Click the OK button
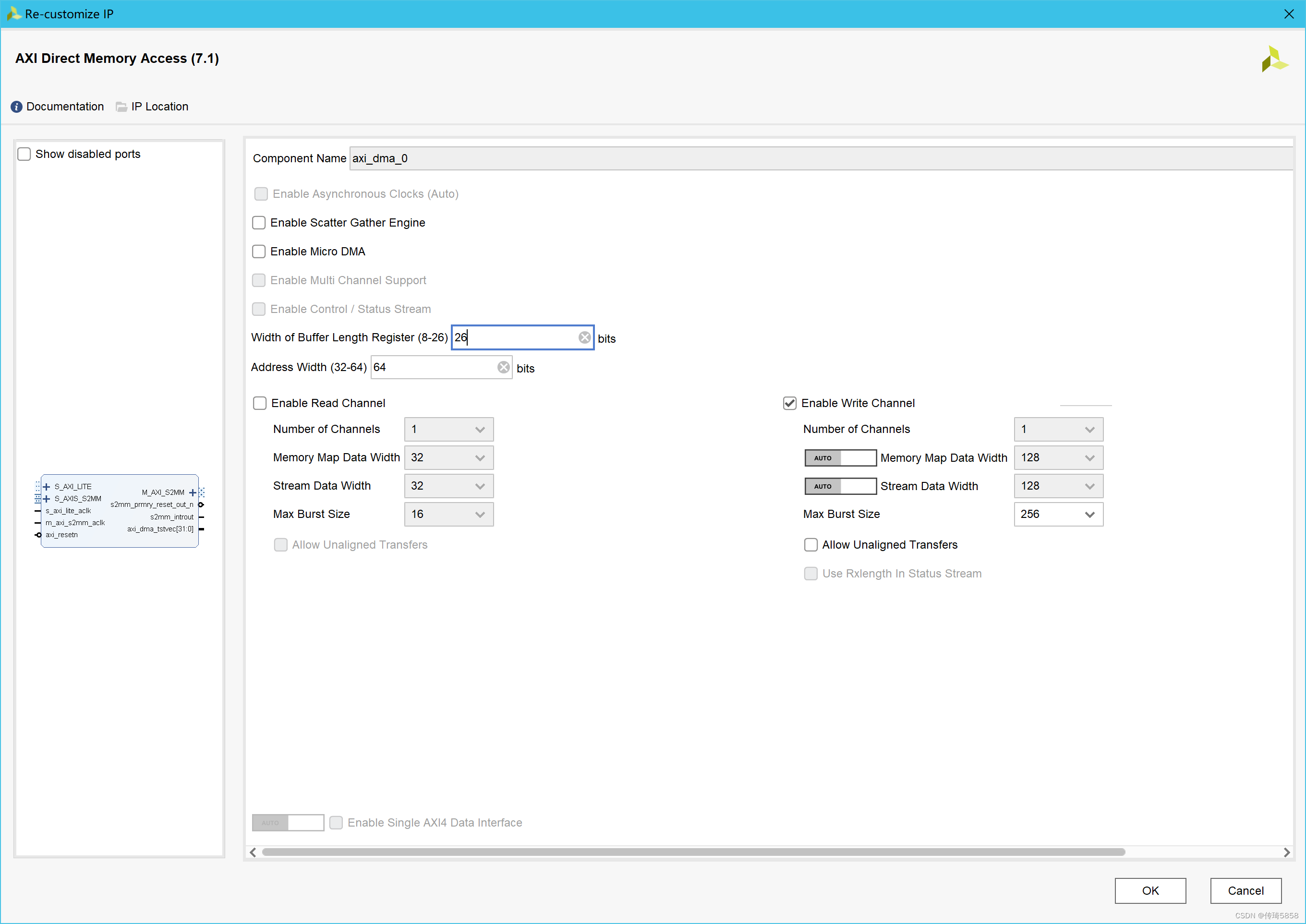This screenshot has height=924, width=1306. (x=1149, y=890)
